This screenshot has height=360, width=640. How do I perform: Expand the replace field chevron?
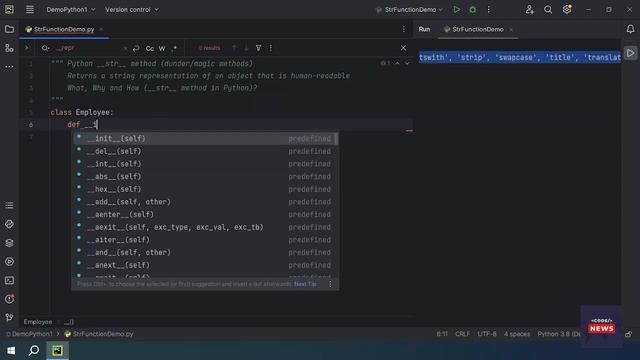[x=27, y=48]
